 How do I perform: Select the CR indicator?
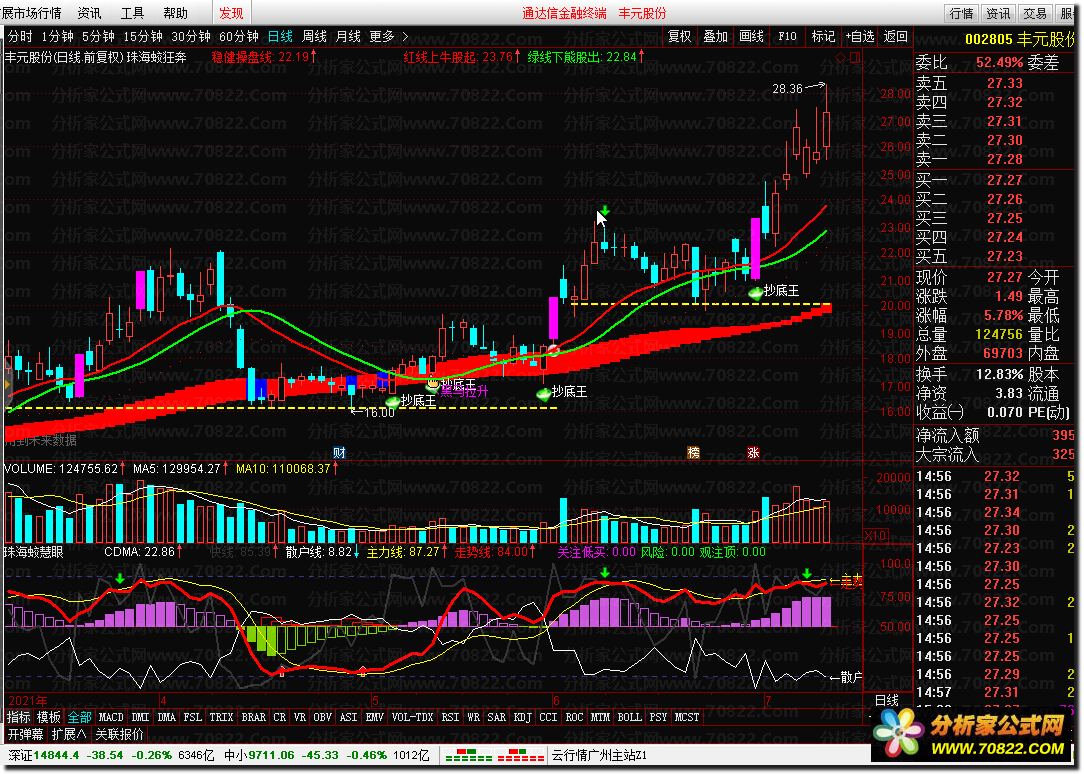pyautogui.click(x=279, y=717)
